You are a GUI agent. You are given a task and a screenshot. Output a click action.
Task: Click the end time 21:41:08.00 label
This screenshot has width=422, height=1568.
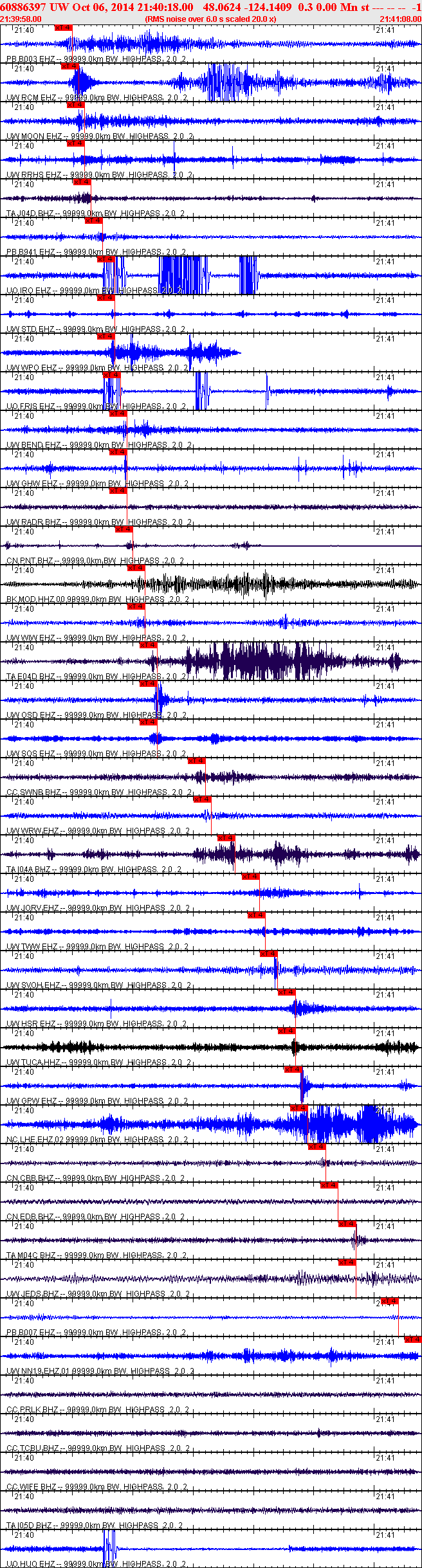[401, 19]
